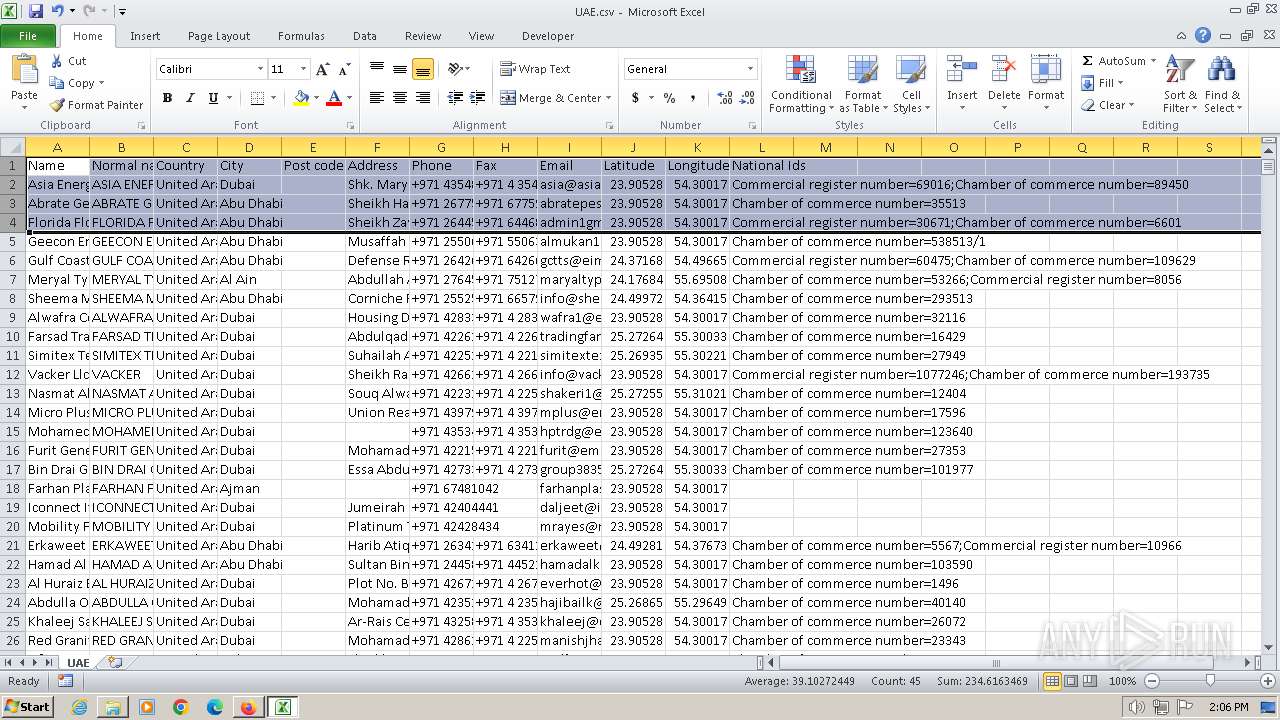Activate the Format Painter brush
Screen dimensions: 1280x720
click(97, 105)
